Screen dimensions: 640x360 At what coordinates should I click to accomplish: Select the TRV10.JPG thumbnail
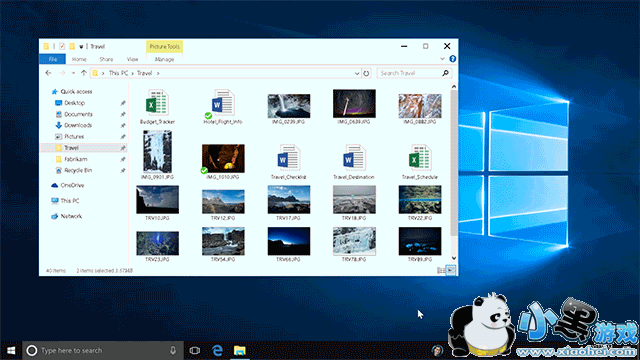157,200
